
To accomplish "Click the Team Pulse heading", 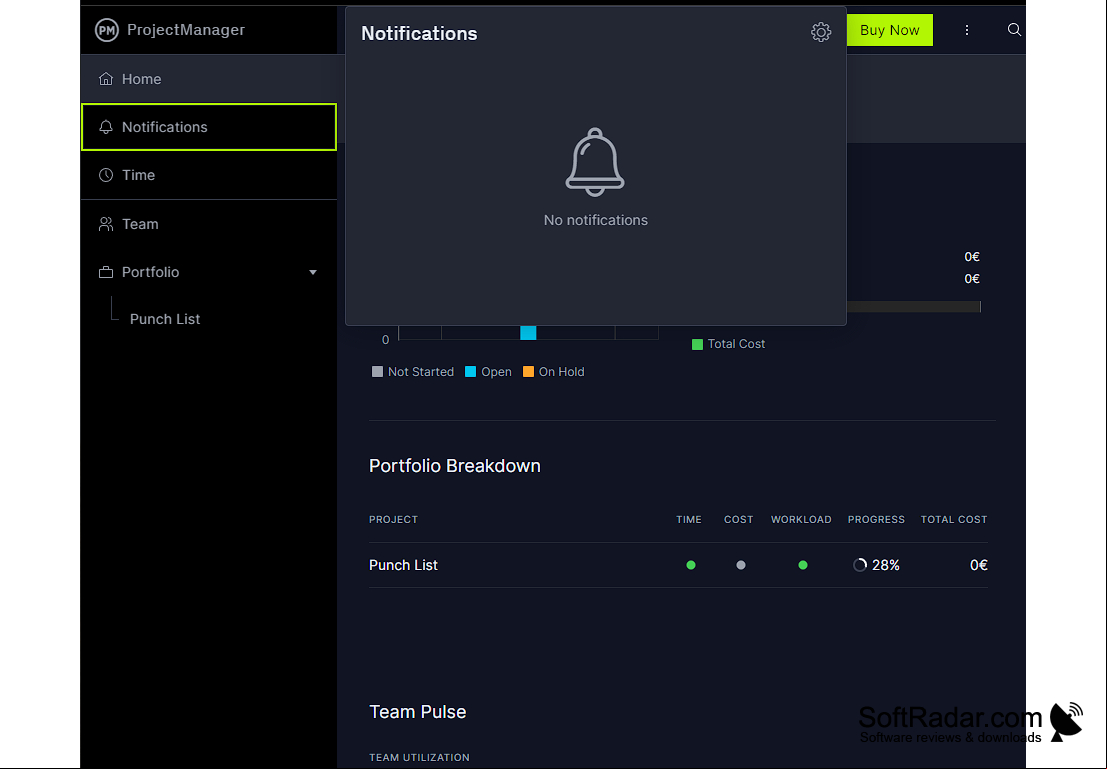I will pos(417,712).
